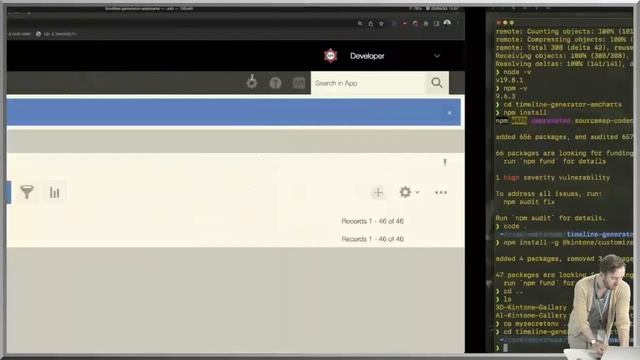Click lower 'Records 1 - 46 of 46' text
The width and height of the screenshot is (640, 360).
coord(372,239)
